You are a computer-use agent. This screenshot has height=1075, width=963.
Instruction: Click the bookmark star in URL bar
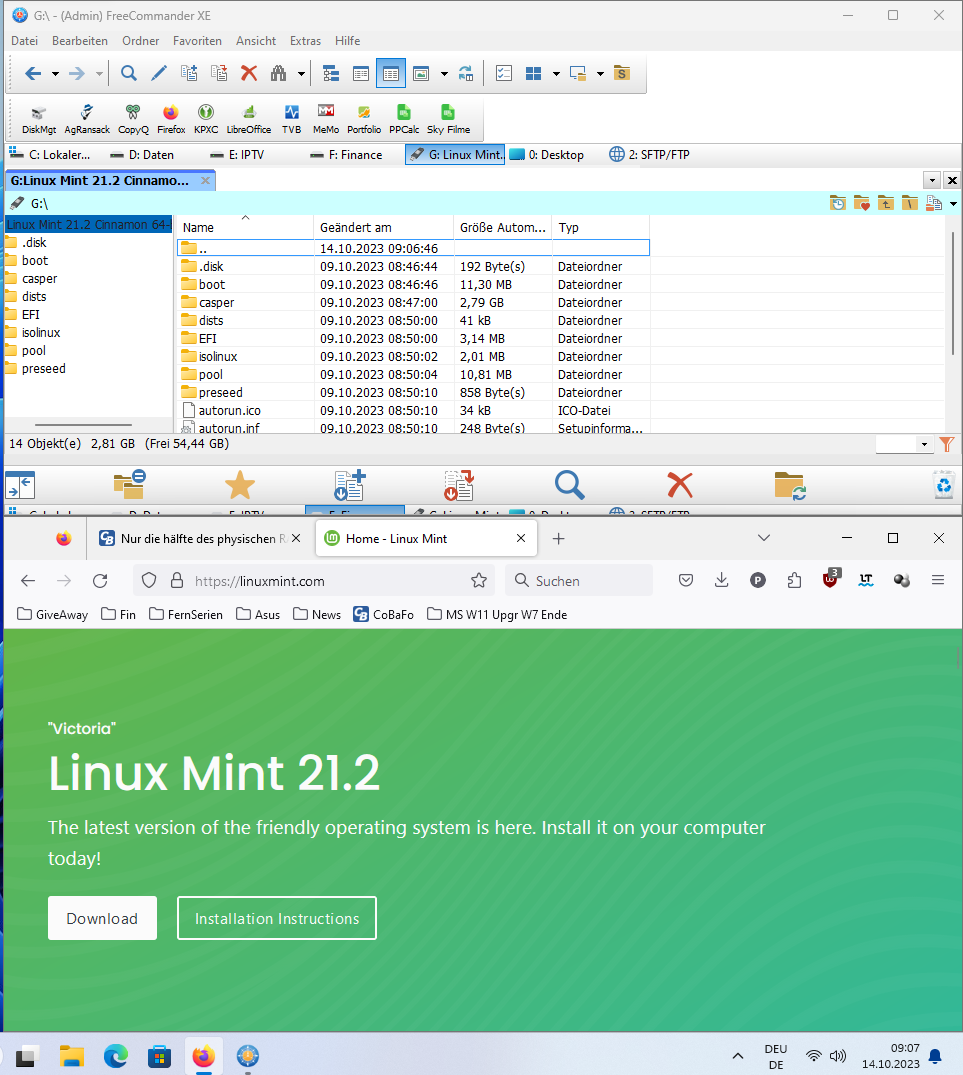pyautogui.click(x=479, y=581)
